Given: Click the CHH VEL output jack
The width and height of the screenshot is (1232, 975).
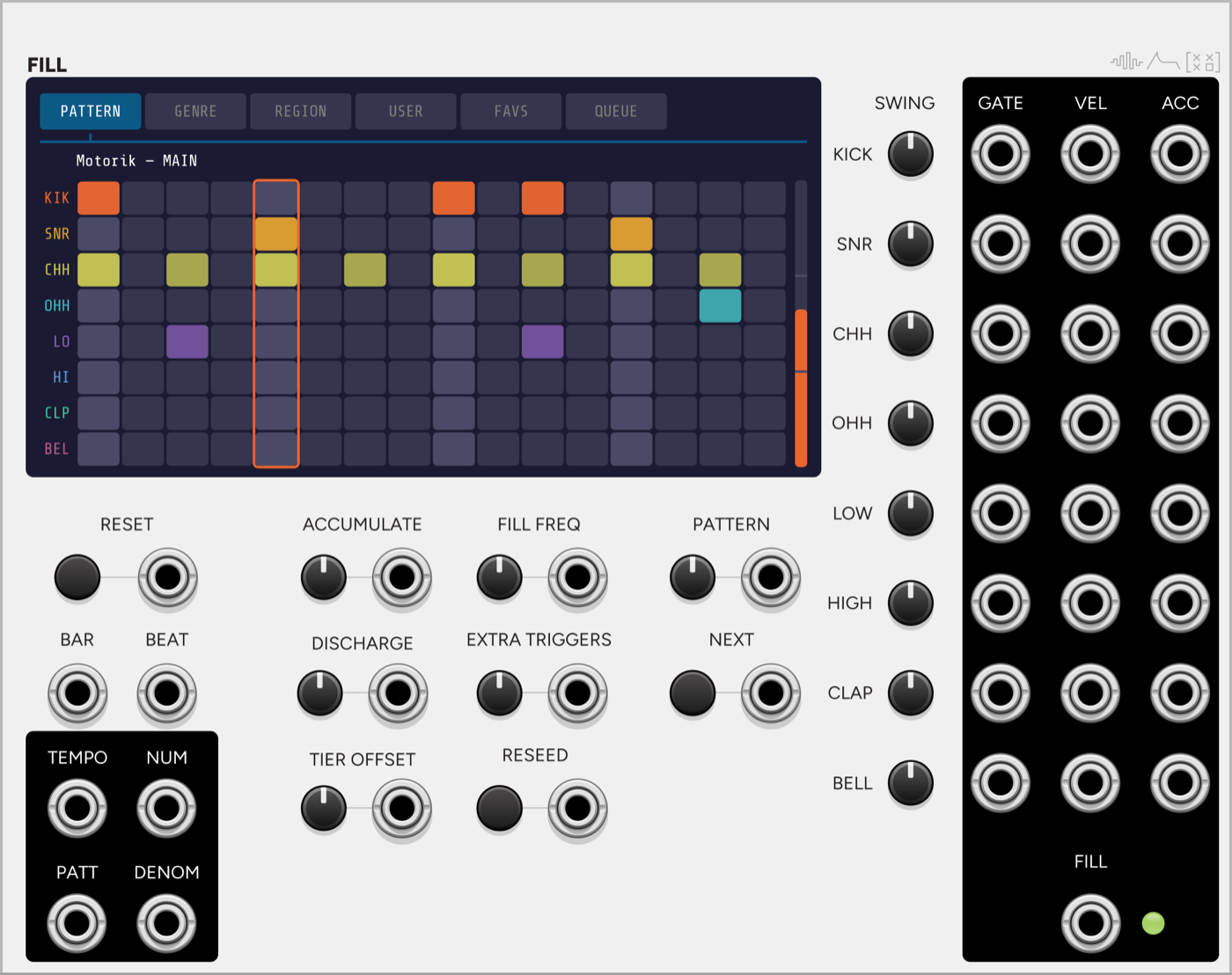Looking at the screenshot, I should coord(1090,334).
